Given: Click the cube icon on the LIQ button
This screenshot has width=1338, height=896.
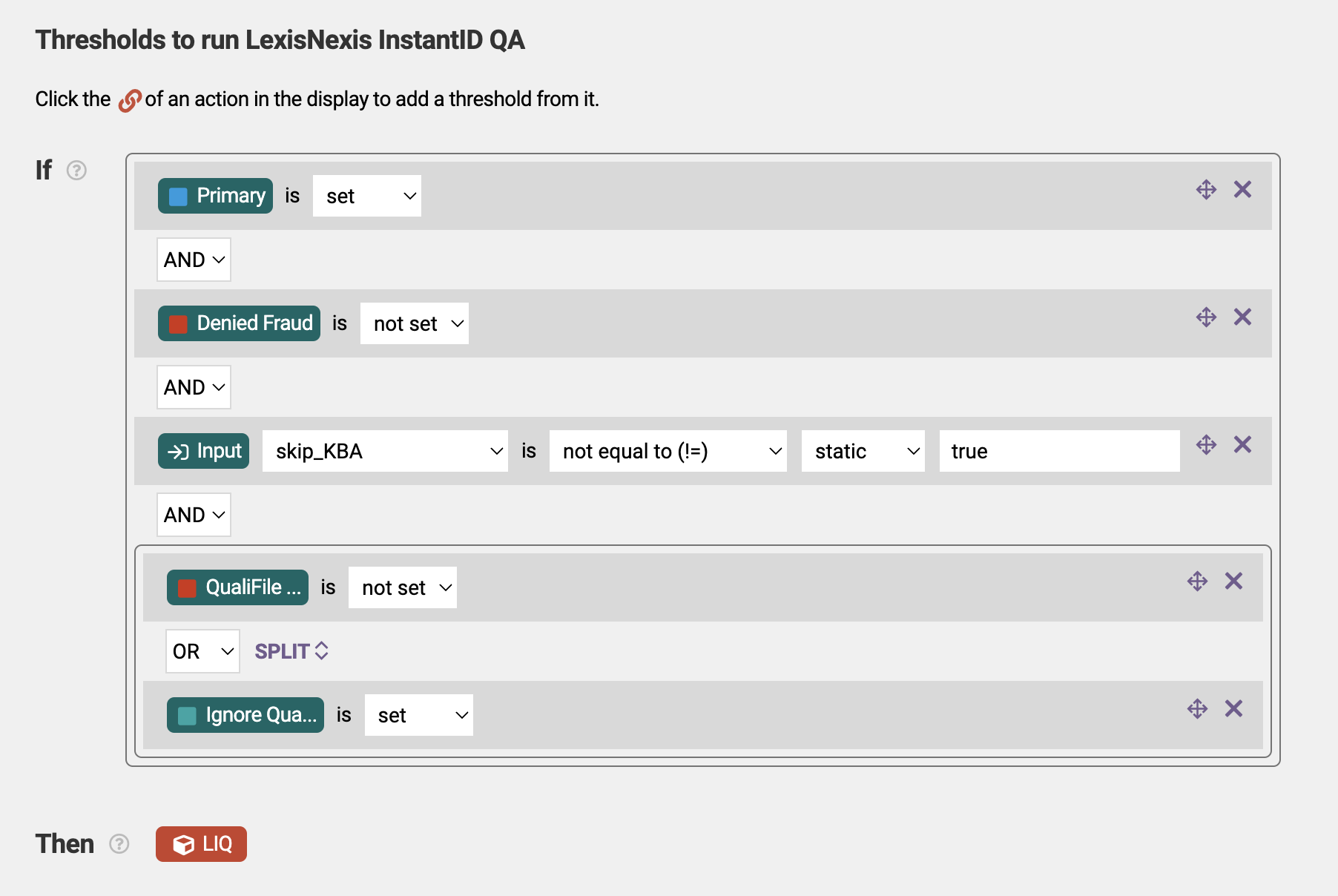Looking at the screenshot, I should coord(183,845).
